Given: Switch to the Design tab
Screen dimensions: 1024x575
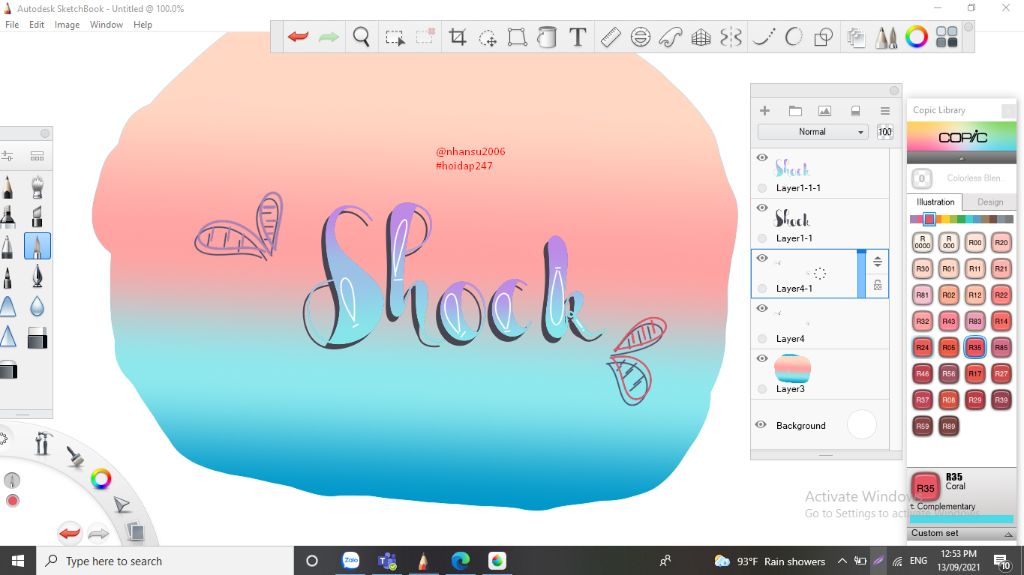Looking at the screenshot, I should 990,202.
